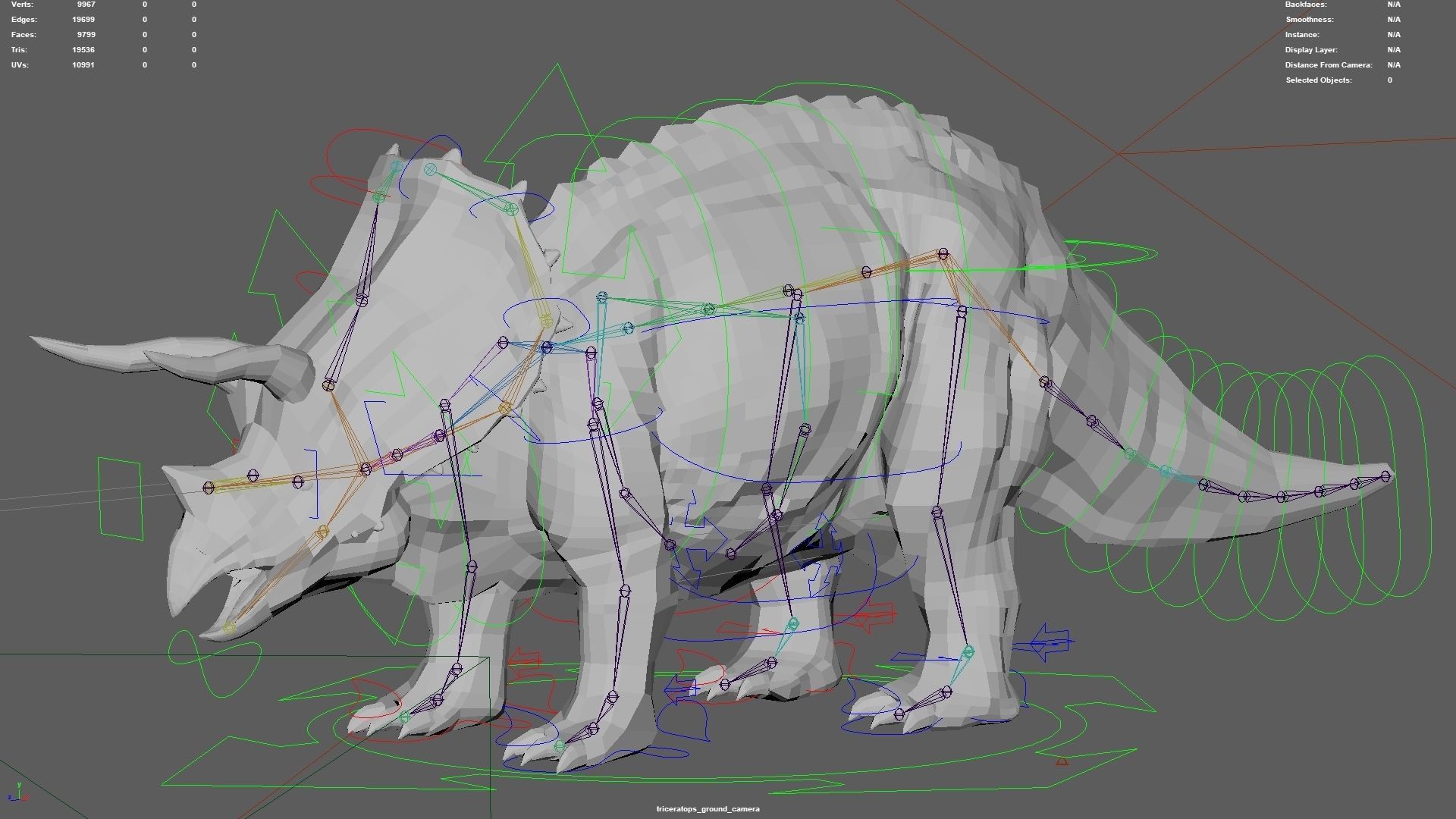Viewport: 1456px width, 819px height.
Task: Click the face count value 9799
Action: [86, 35]
